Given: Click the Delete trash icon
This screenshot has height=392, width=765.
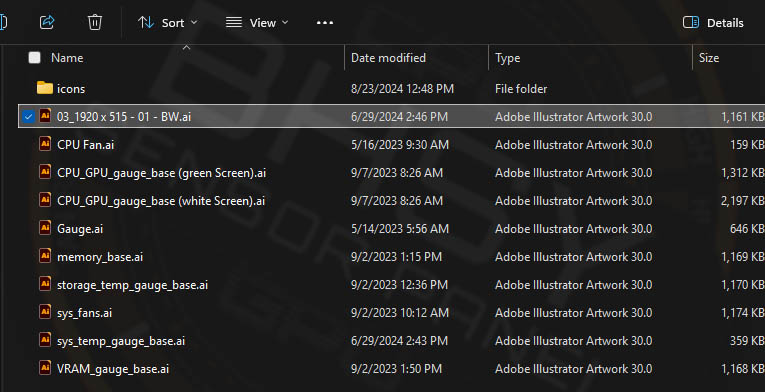Looking at the screenshot, I should [95, 22].
